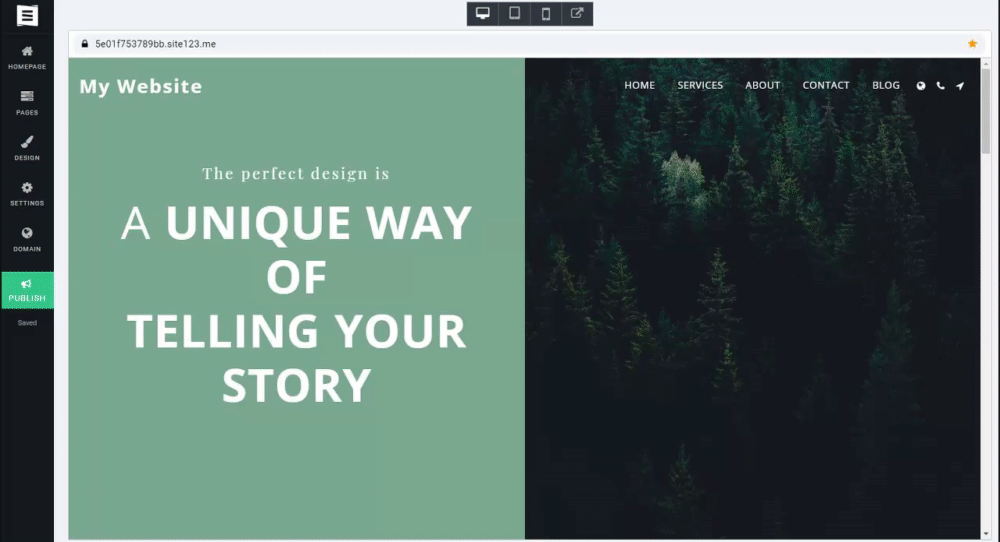Screen dimensions: 1000x542
Task: Click the scrollbar up arrow
Action: tap(985, 63)
